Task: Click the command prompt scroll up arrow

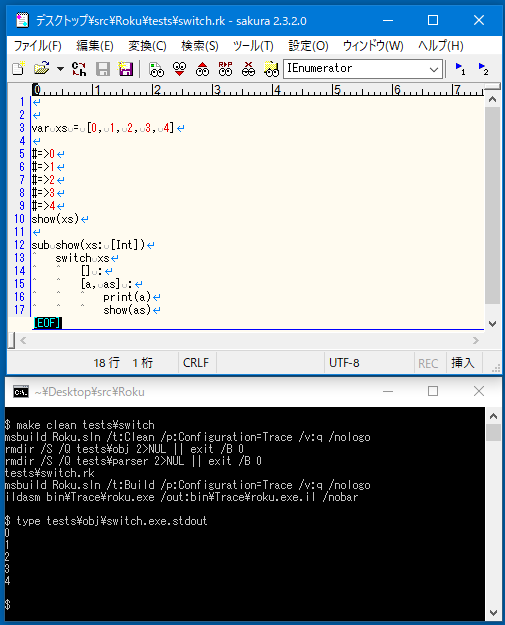Action: pyautogui.click(x=493, y=416)
